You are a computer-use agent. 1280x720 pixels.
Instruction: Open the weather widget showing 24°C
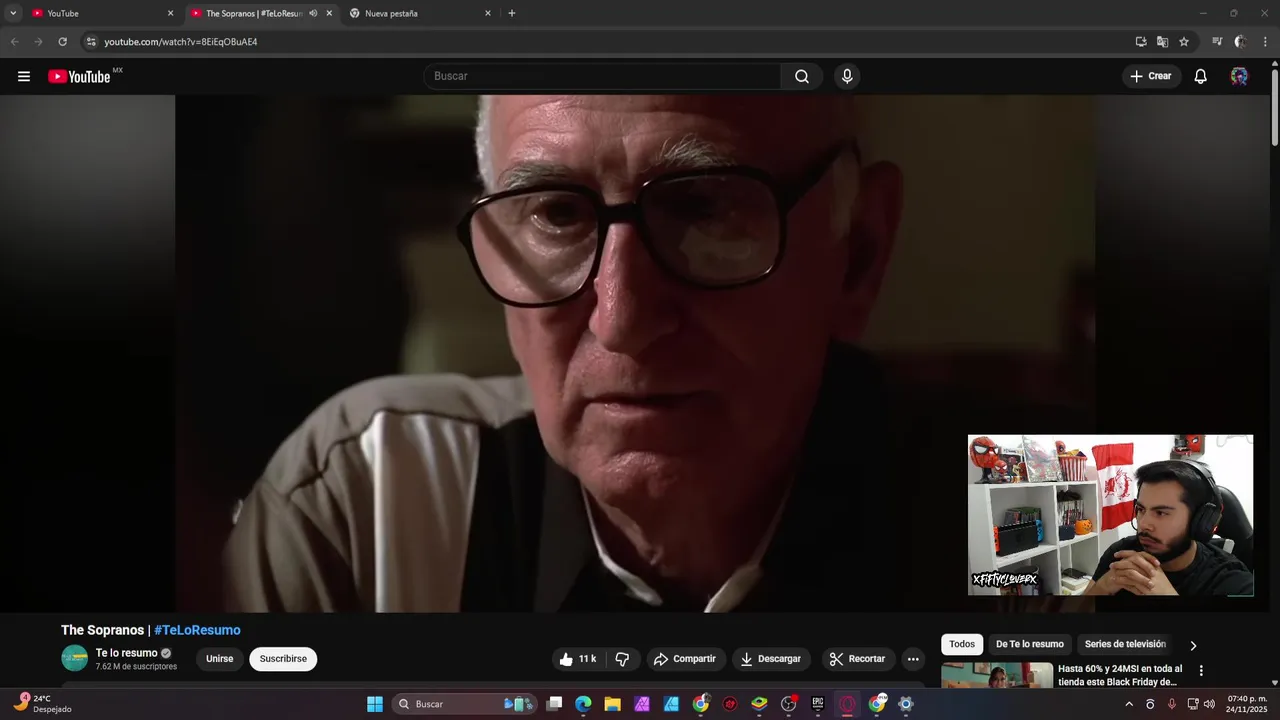tap(43, 704)
